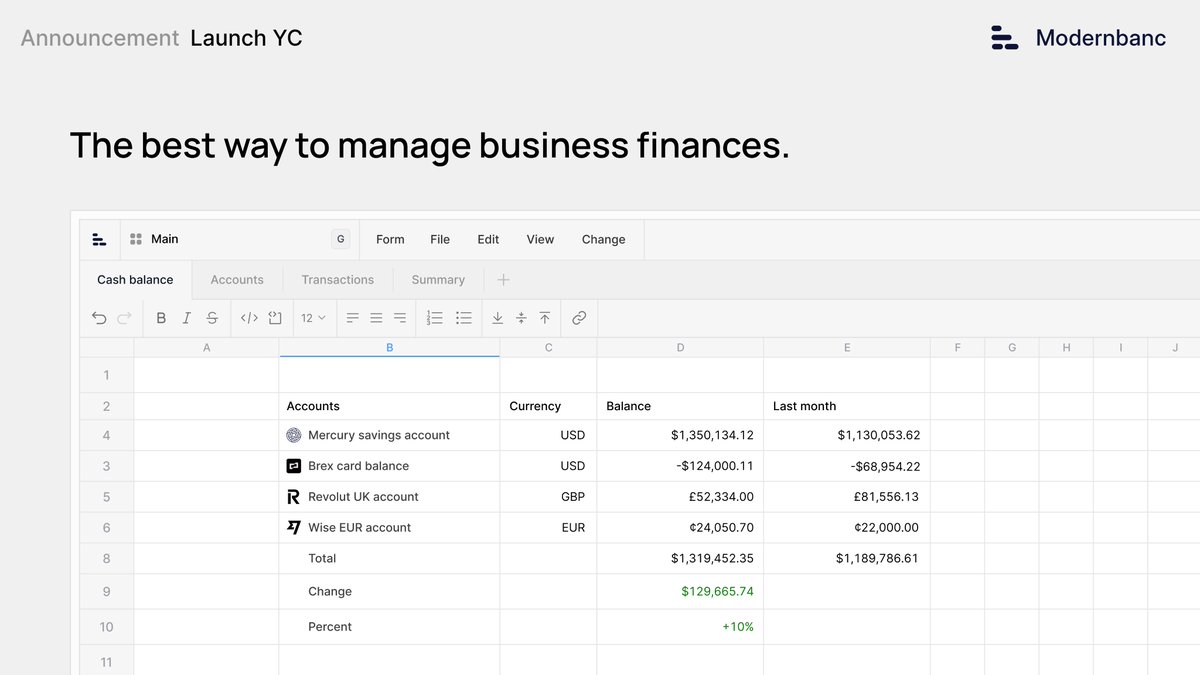Click the Wise EUR account cell
This screenshot has height=675, width=1200.
(x=389, y=528)
